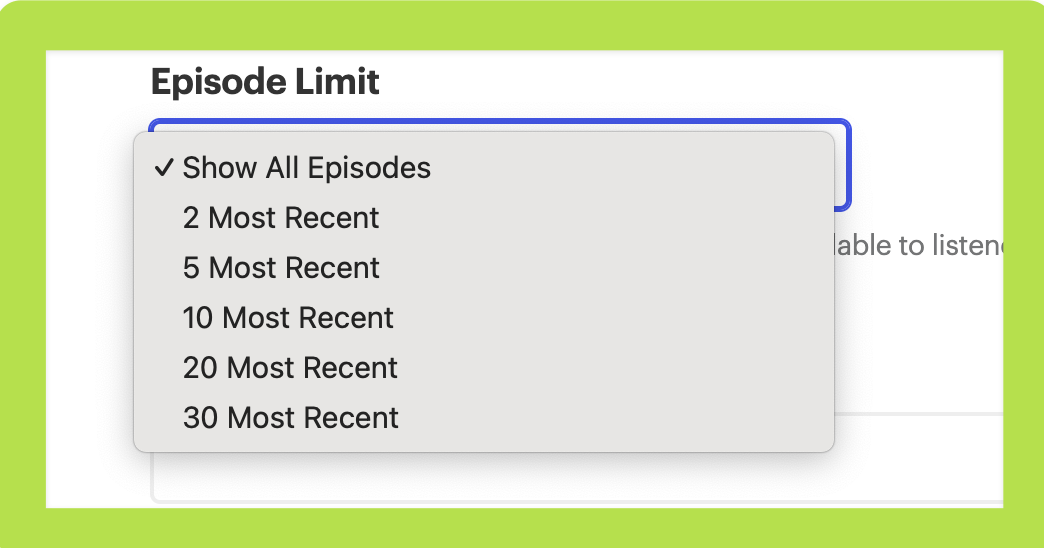The height and width of the screenshot is (548, 1044).
Task: Click the number 5 in the third option
Action: click(x=191, y=268)
